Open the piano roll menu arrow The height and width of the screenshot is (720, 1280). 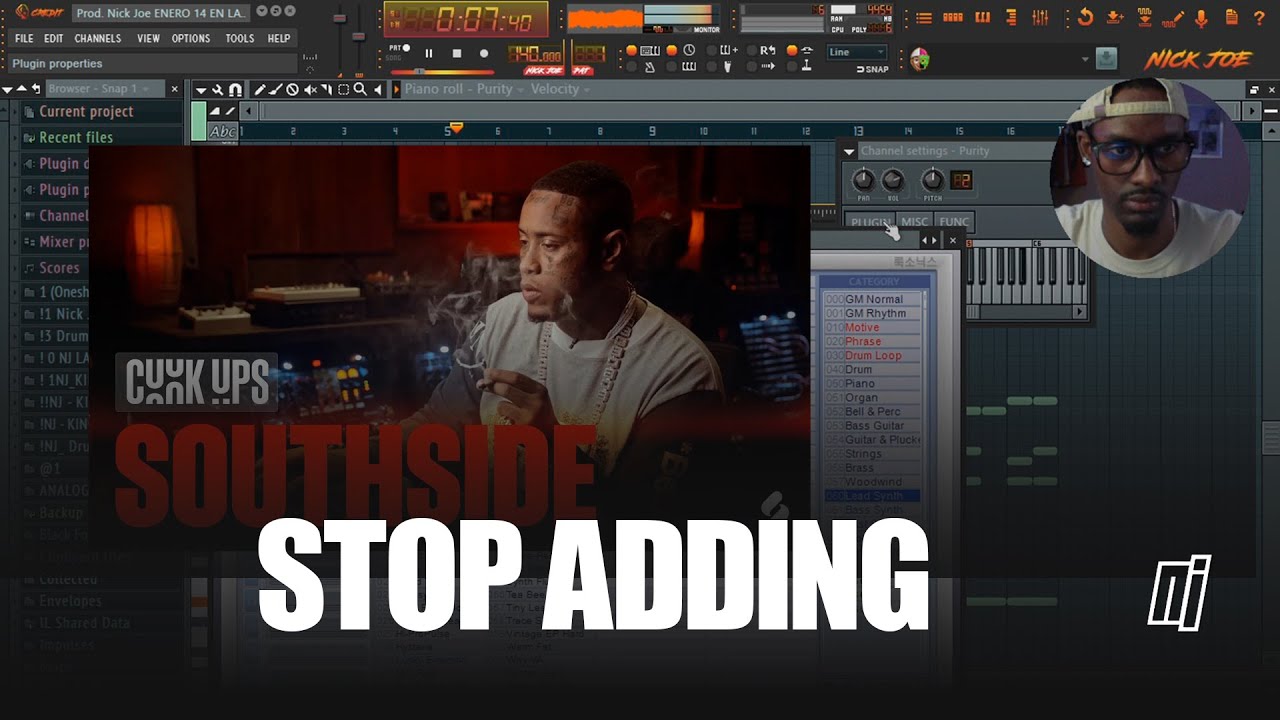coord(201,90)
